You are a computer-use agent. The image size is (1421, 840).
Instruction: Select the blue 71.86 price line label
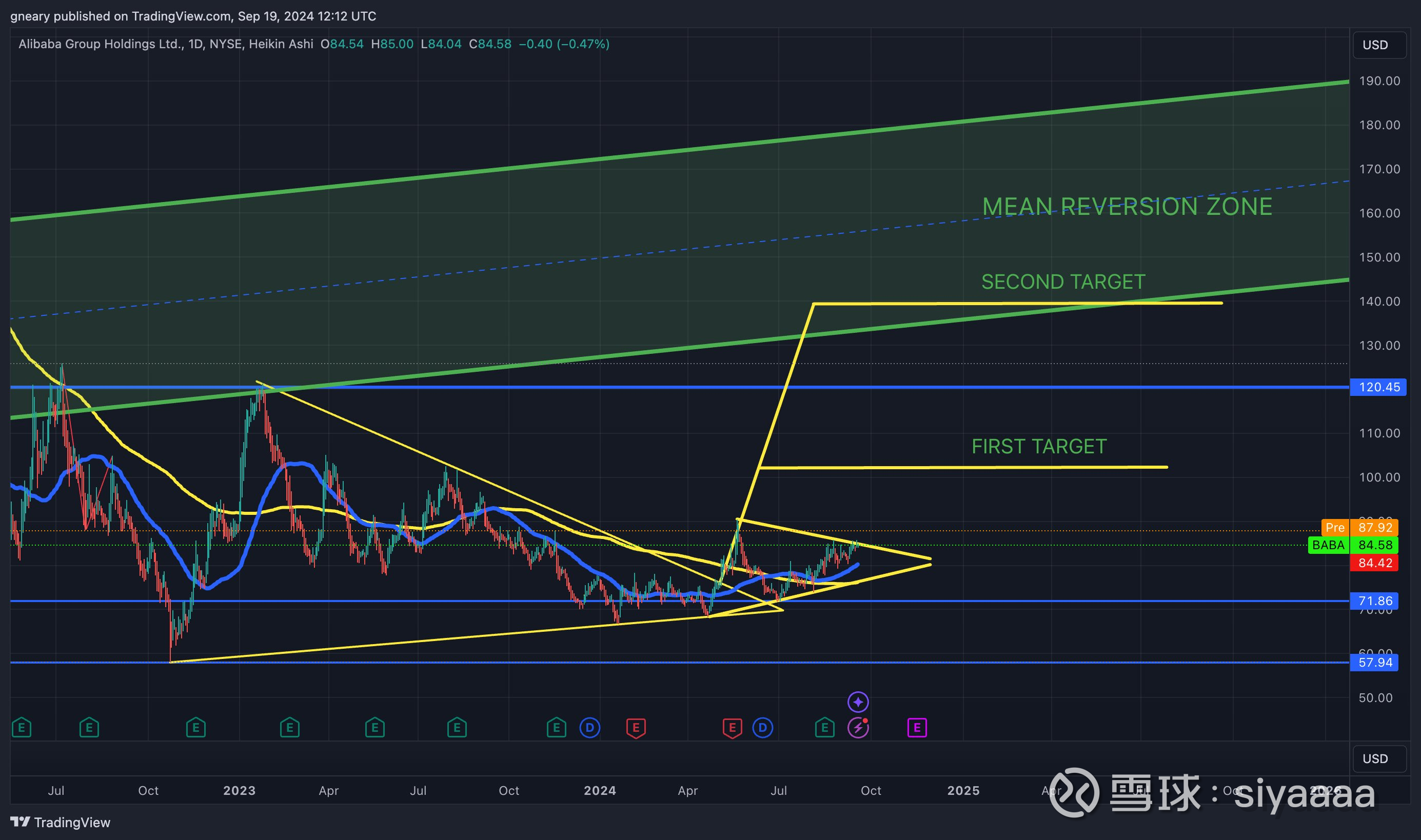click(x=1375, y=601)
